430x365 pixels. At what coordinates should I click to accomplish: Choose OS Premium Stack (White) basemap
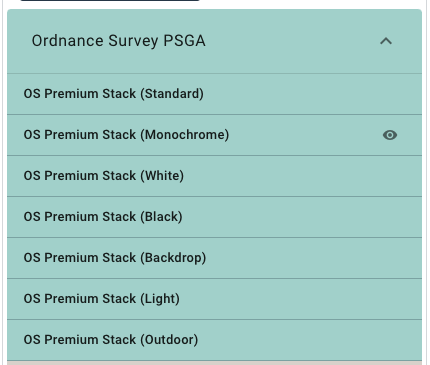[214, 176]
